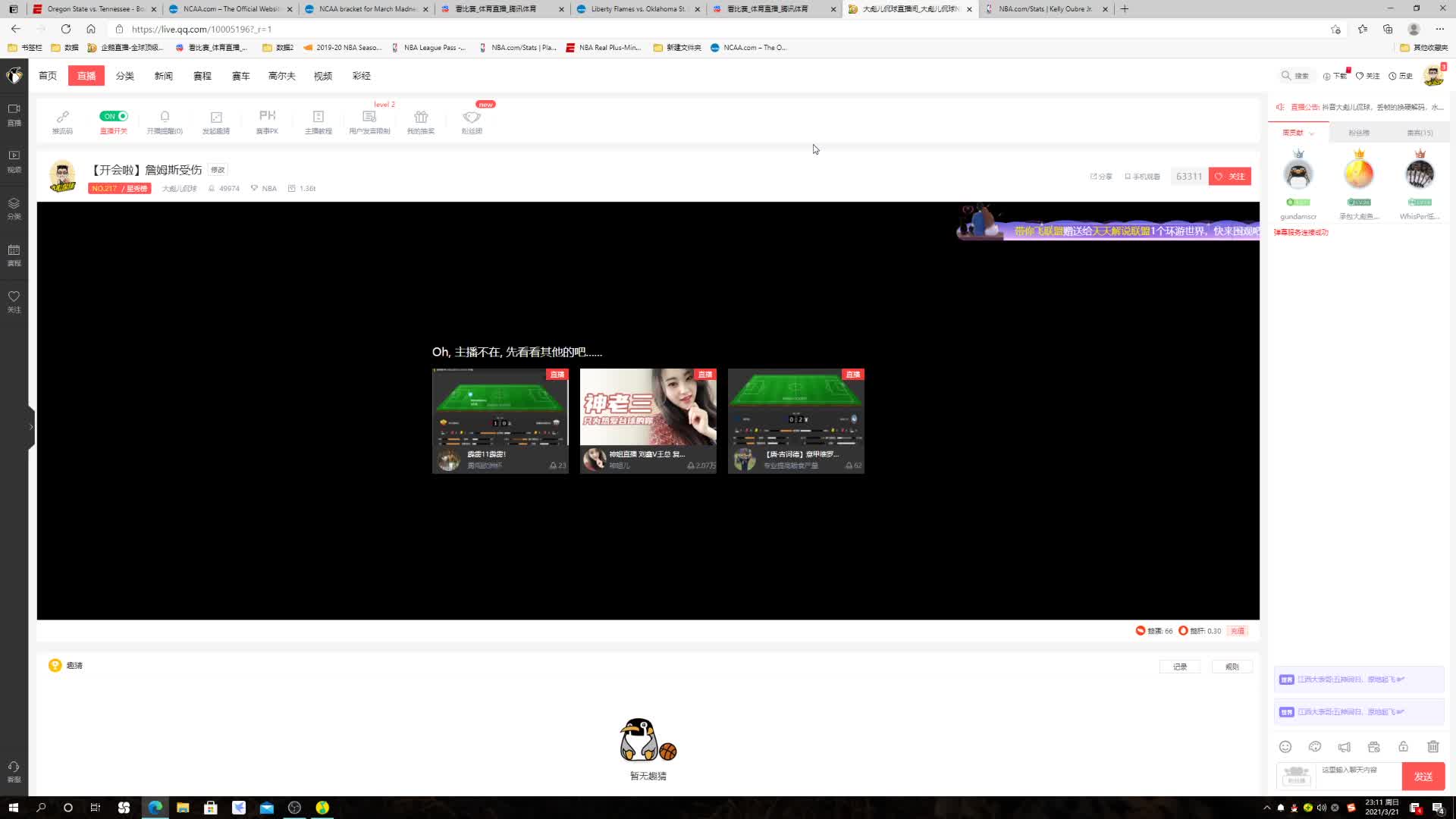Click the 修改 edit title button
1456x819 pixels.
click(x=218, y=170)
